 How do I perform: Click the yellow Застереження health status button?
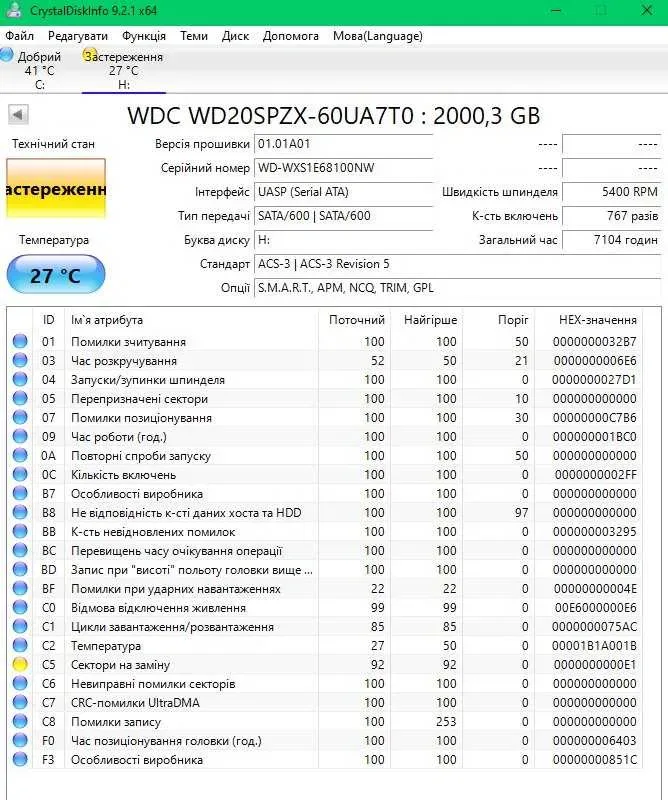[x=56, y=188]
